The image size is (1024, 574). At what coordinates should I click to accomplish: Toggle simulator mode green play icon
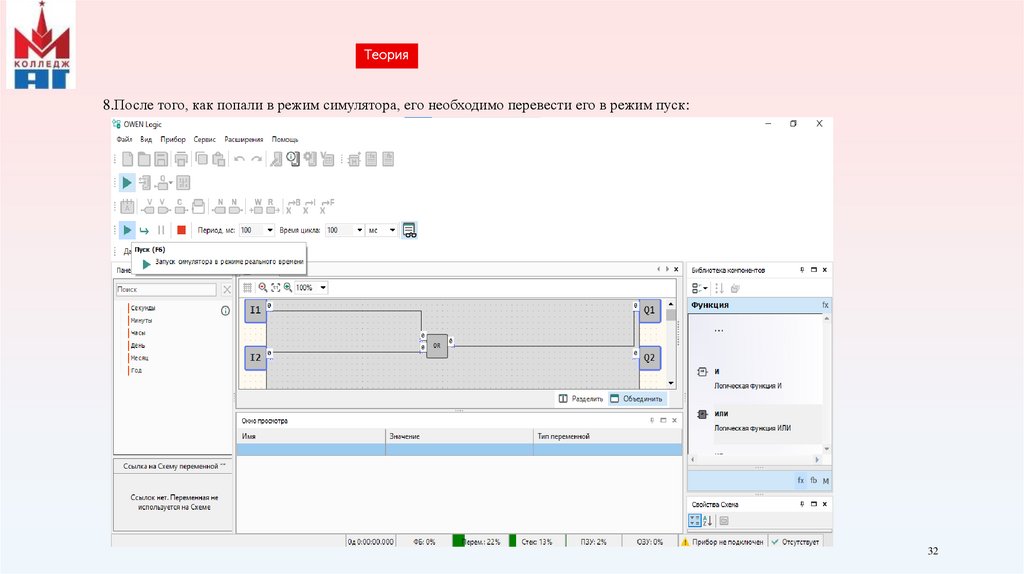pyautogui.click(x=127, y=183)
